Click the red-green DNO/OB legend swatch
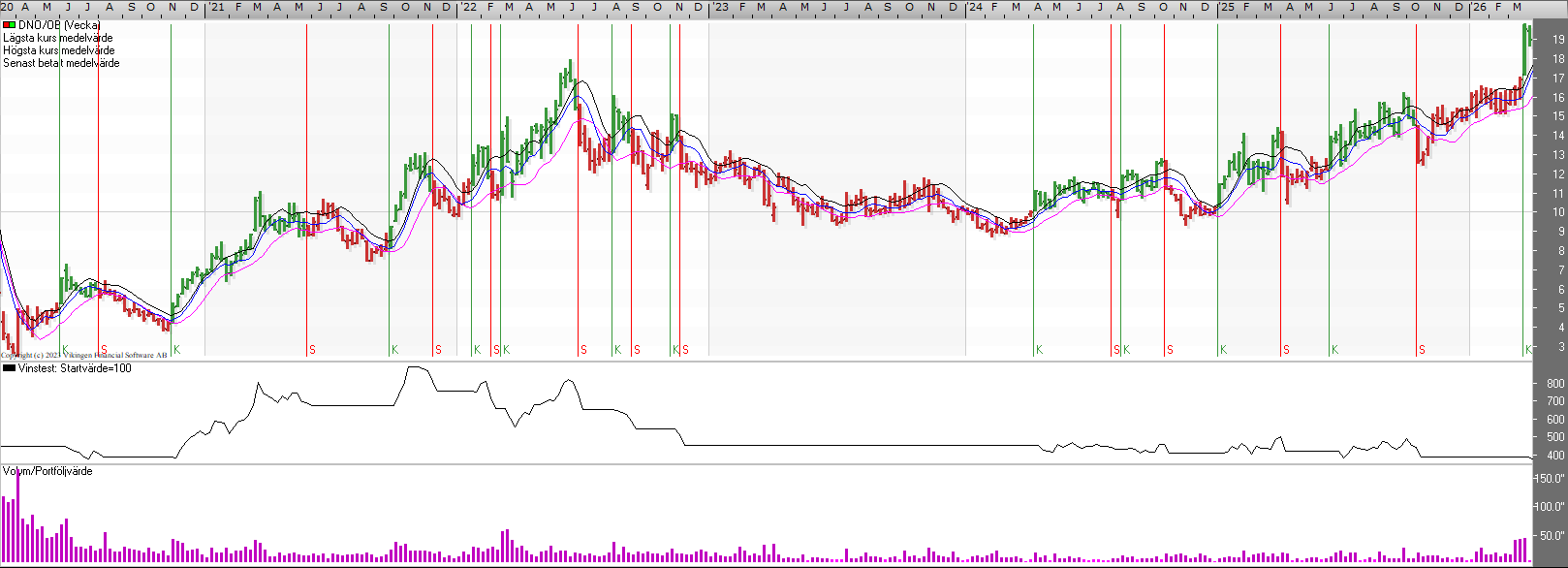This screenshot has width=1568, height=568. [x=9, y=25]
